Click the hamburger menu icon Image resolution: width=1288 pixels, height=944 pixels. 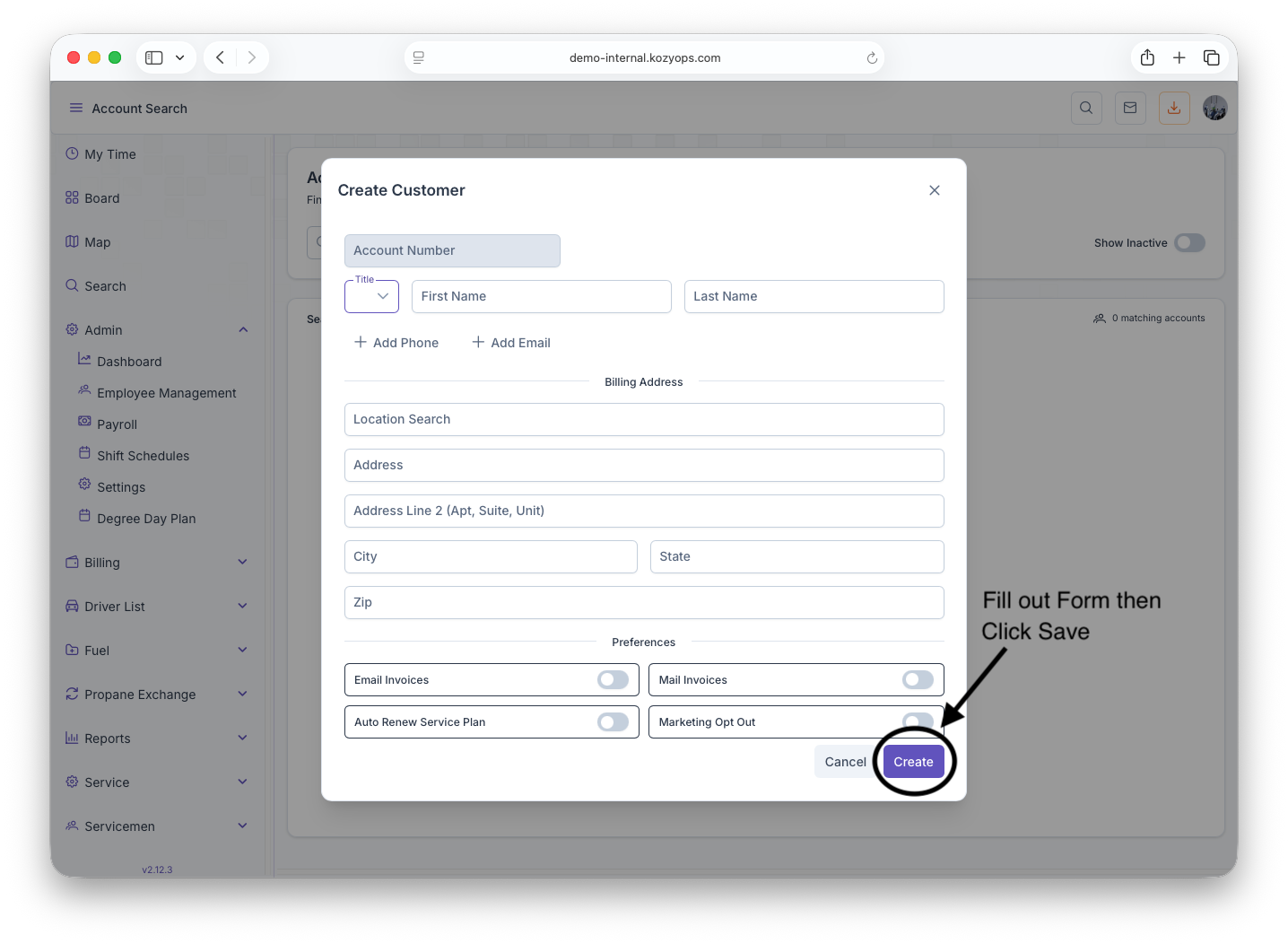coord(76,109)
